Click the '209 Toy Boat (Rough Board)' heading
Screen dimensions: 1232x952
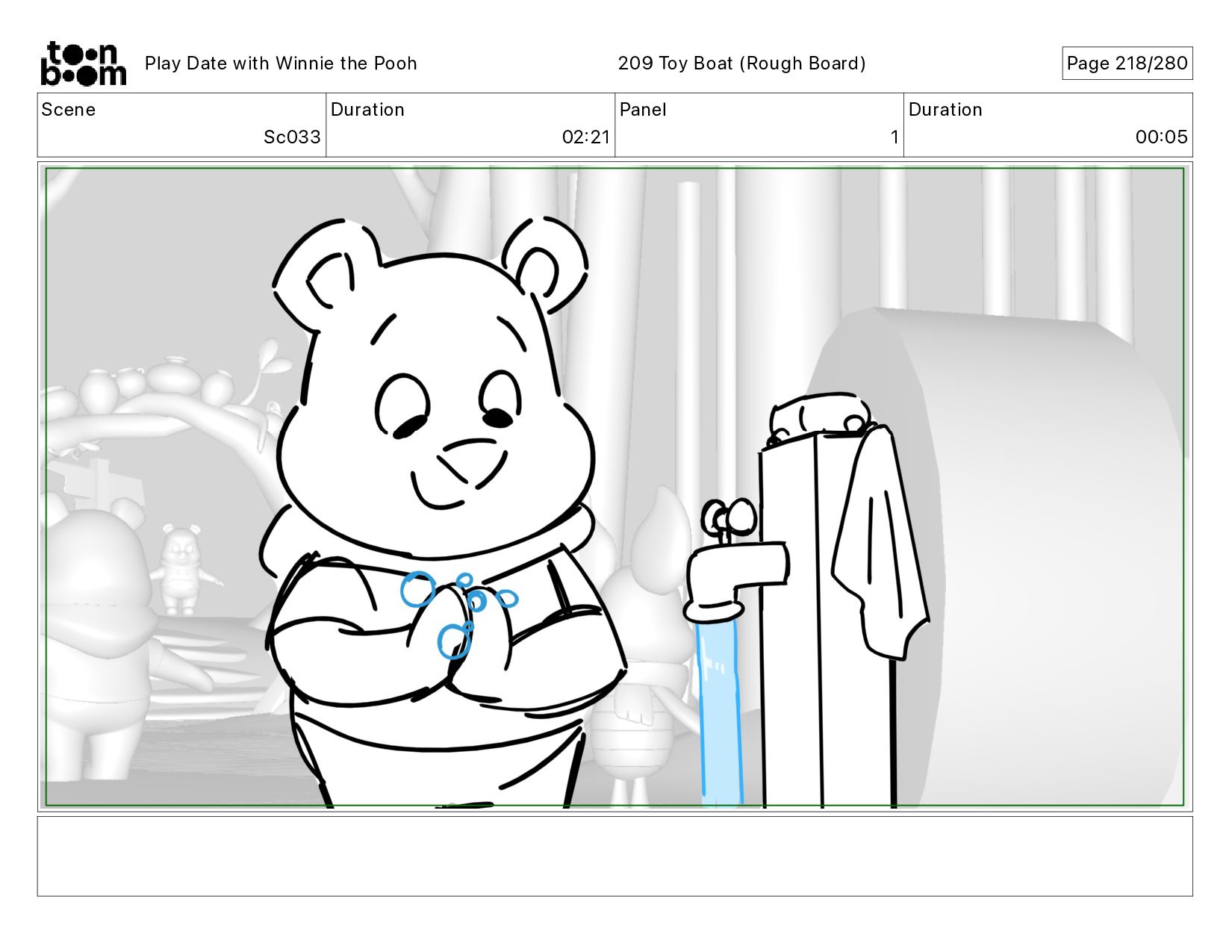(741, 63)
